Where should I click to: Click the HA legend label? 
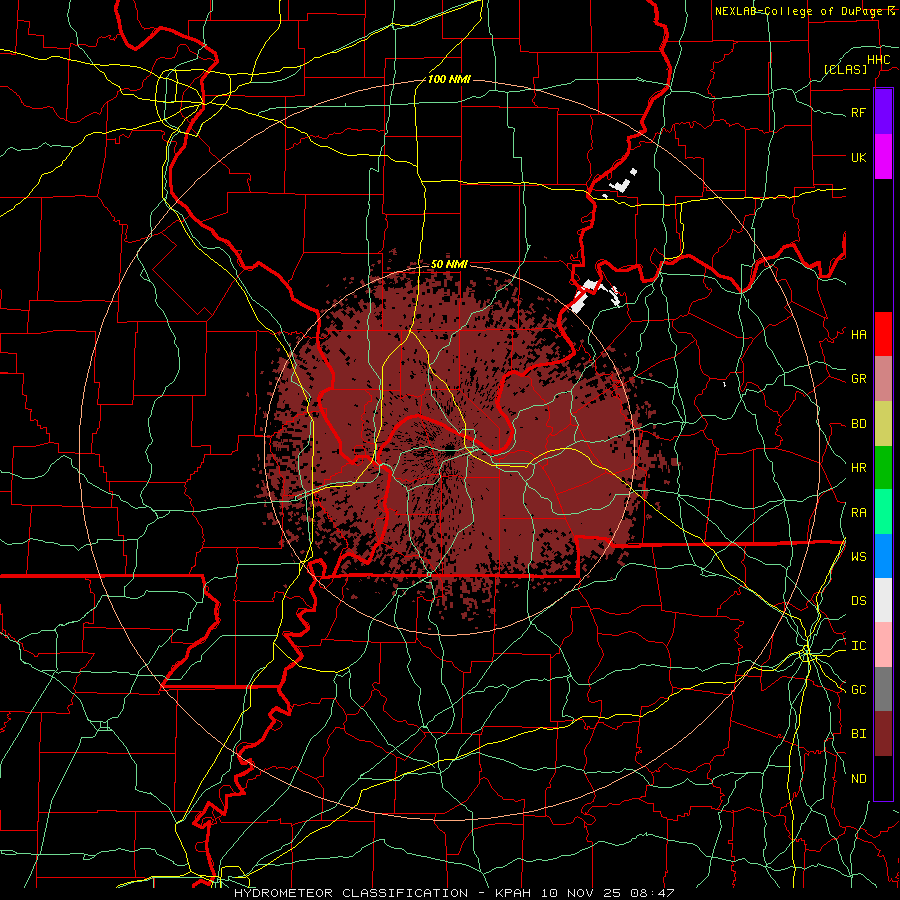(859, 335)
